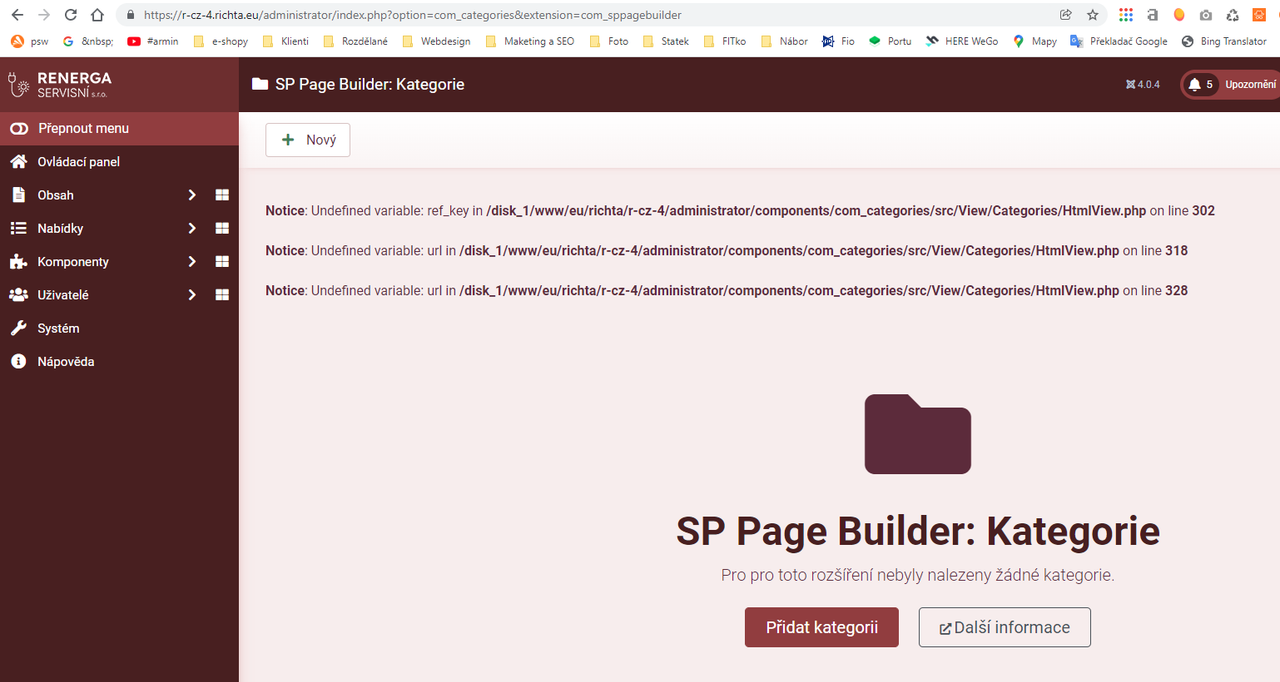Share this page via share icon

1066,15
